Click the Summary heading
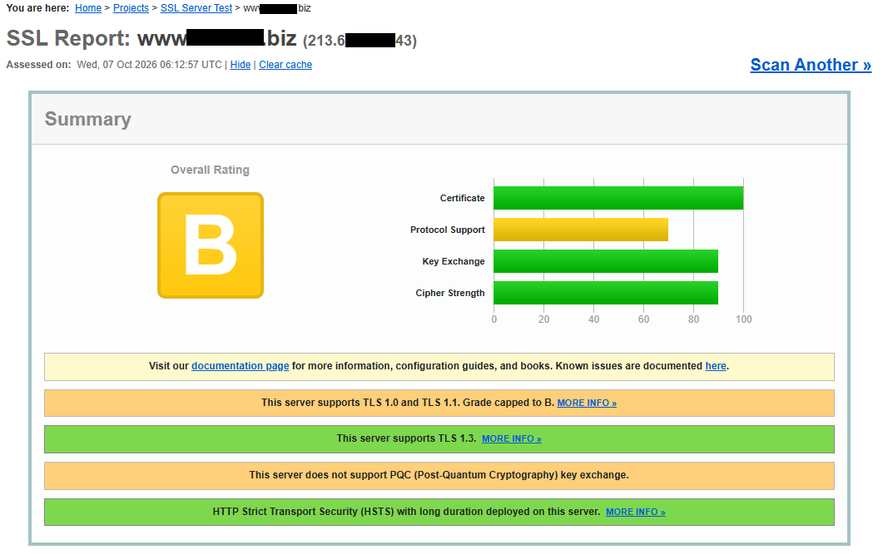This screenshot has height=554, width=883. coord(88,119)
